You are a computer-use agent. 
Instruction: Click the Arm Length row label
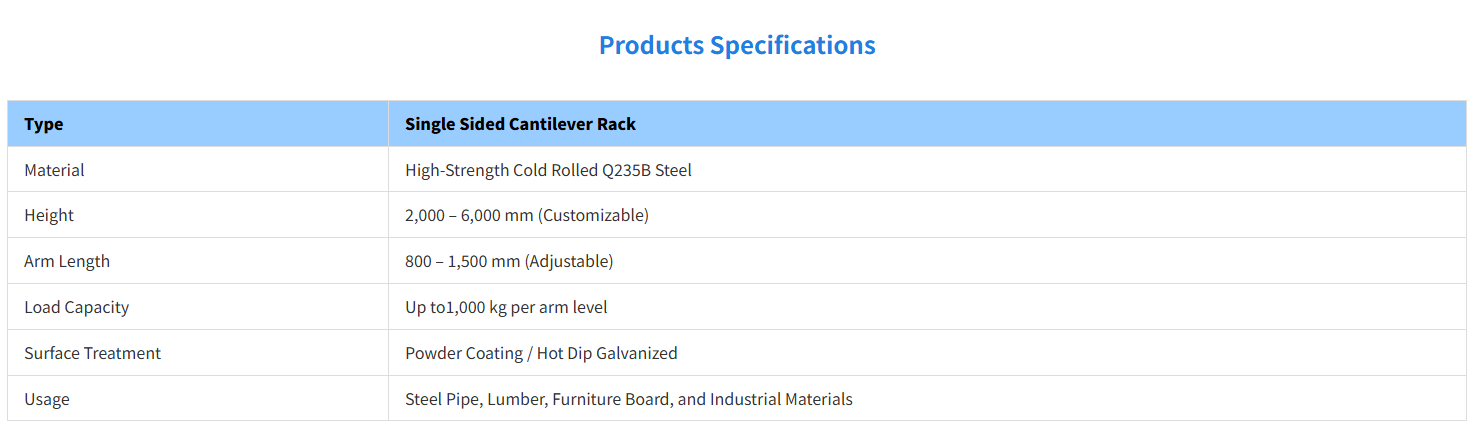coord(67,261)
